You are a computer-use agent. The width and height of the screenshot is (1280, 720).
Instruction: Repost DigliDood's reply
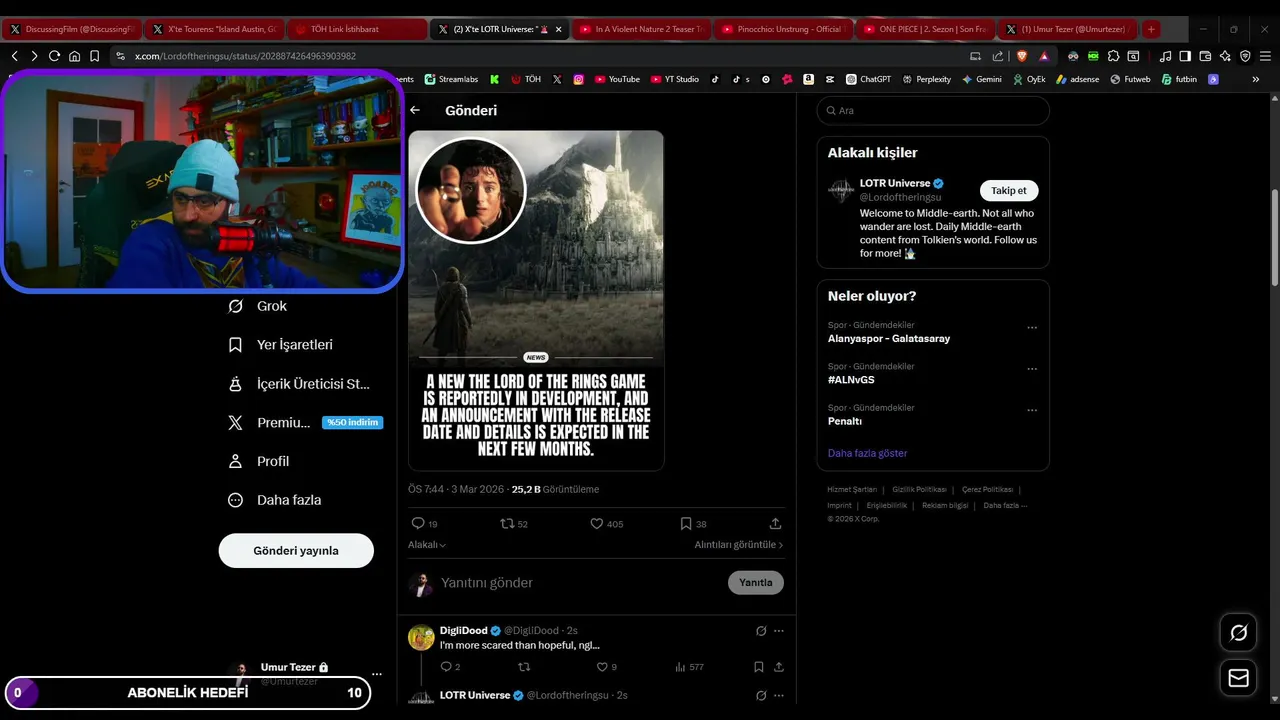tap(523, 667)
